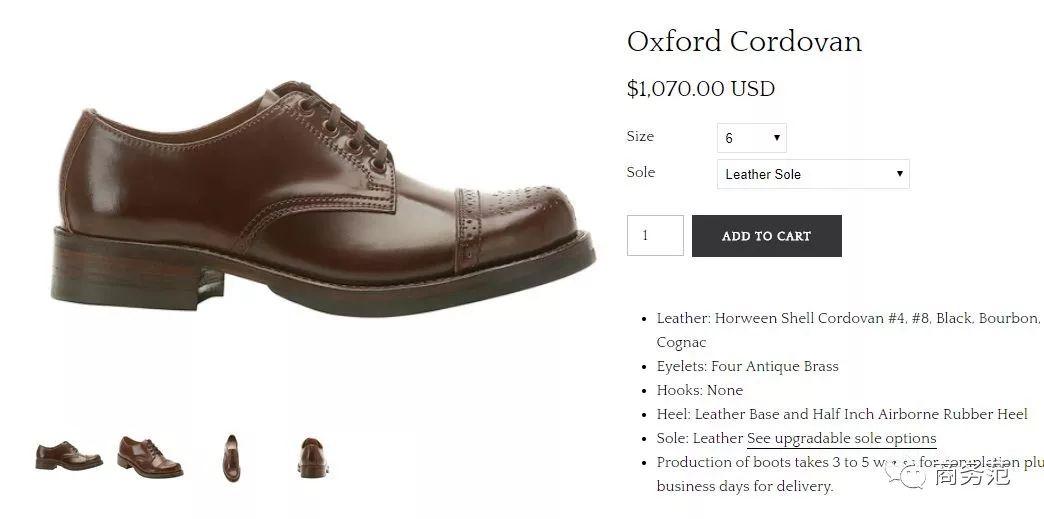Image resolution: width=1044 pixels, height=519 pixels.
Task: Select the third top-view shoe thumbnail
Action: tap(231, 458)
